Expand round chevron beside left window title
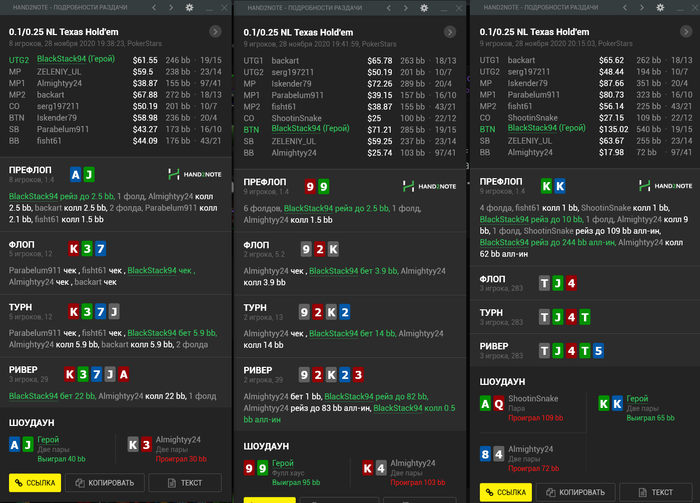 [215, 32]
